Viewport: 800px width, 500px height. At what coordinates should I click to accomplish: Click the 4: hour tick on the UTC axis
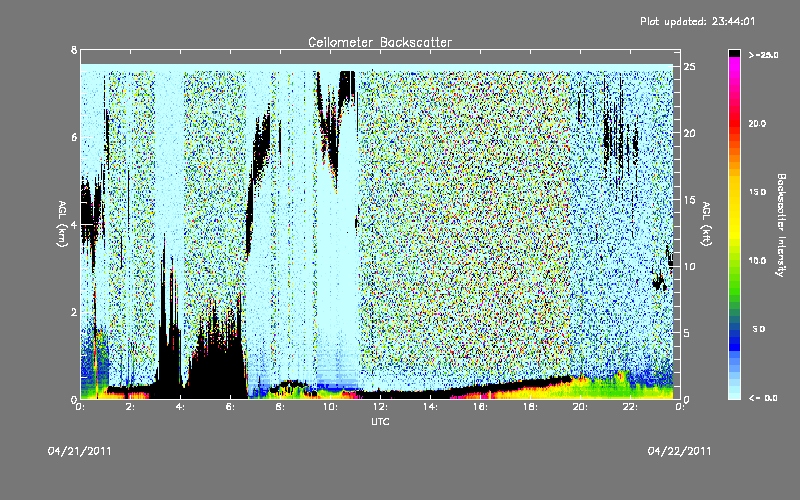(181, 407)
